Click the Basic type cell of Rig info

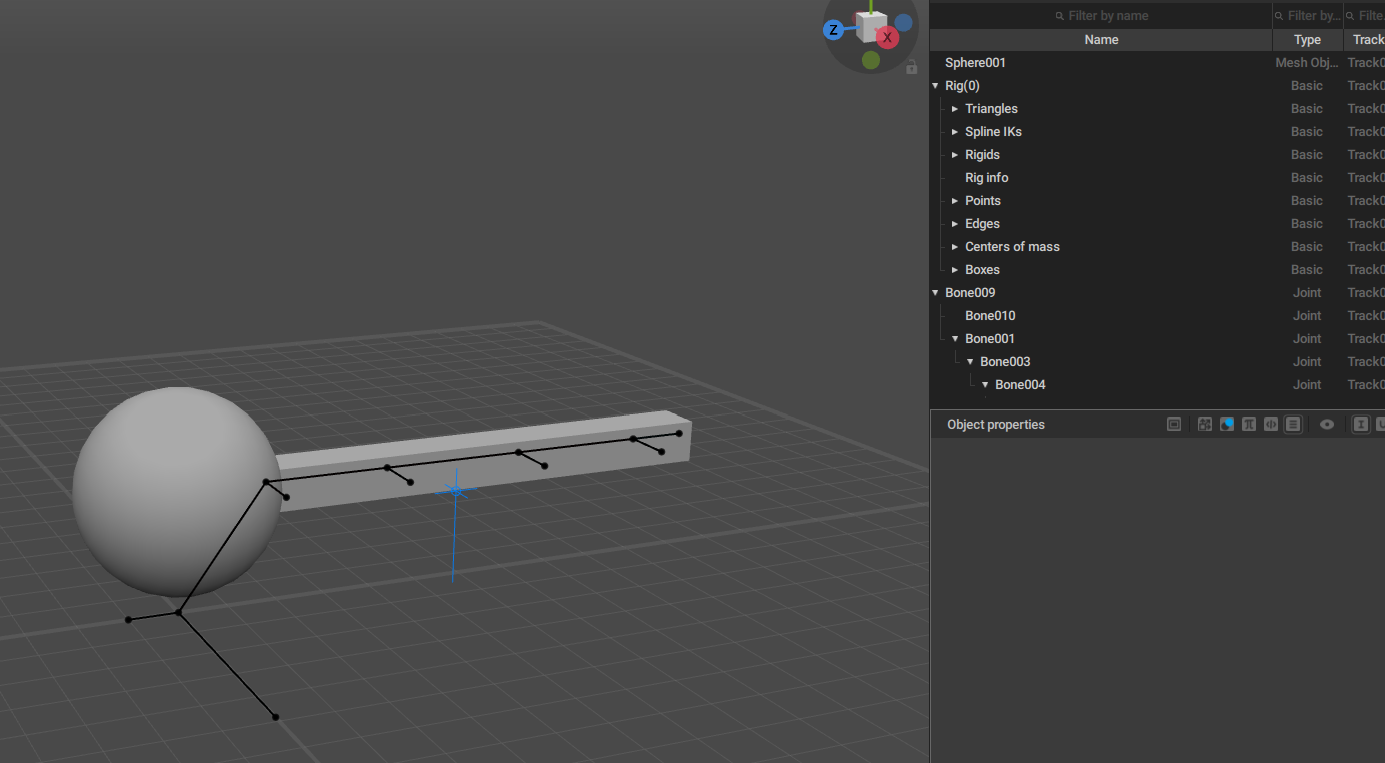1307,178
